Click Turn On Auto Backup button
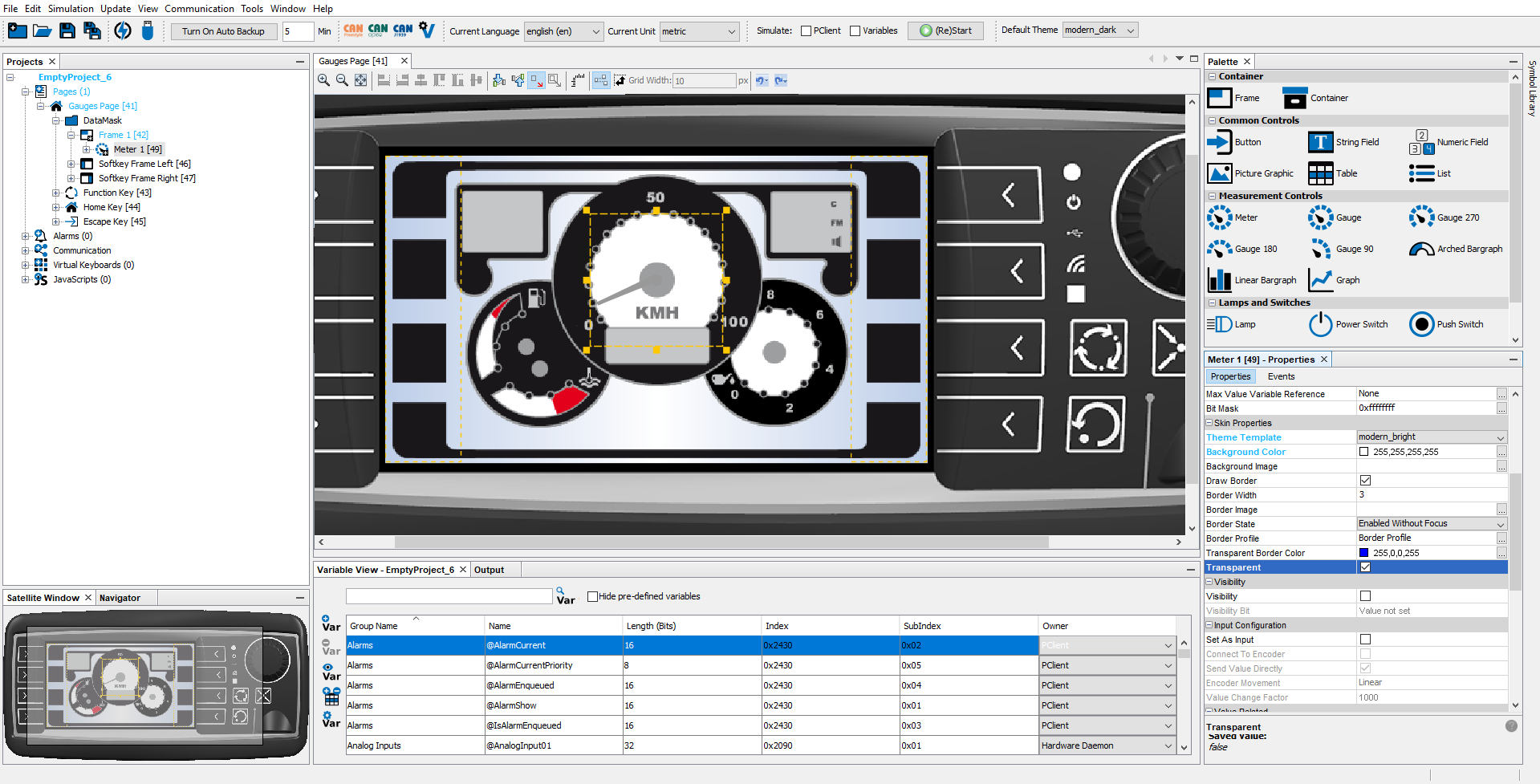Viewport: 1540px width, 784px height. [x=223, y=31]
